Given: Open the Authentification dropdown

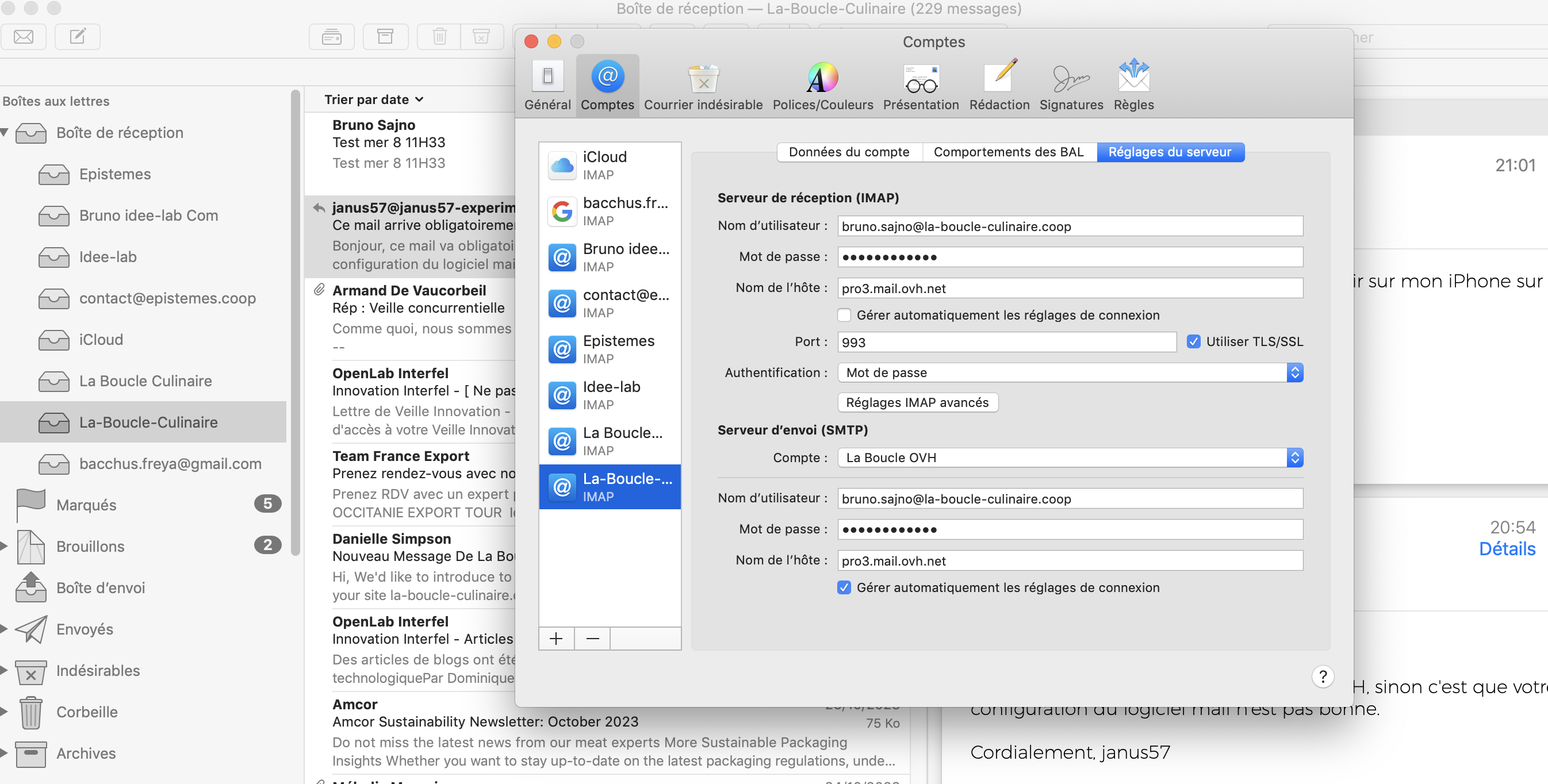Looking at the screenshot, I should (x=1070, y=373).
